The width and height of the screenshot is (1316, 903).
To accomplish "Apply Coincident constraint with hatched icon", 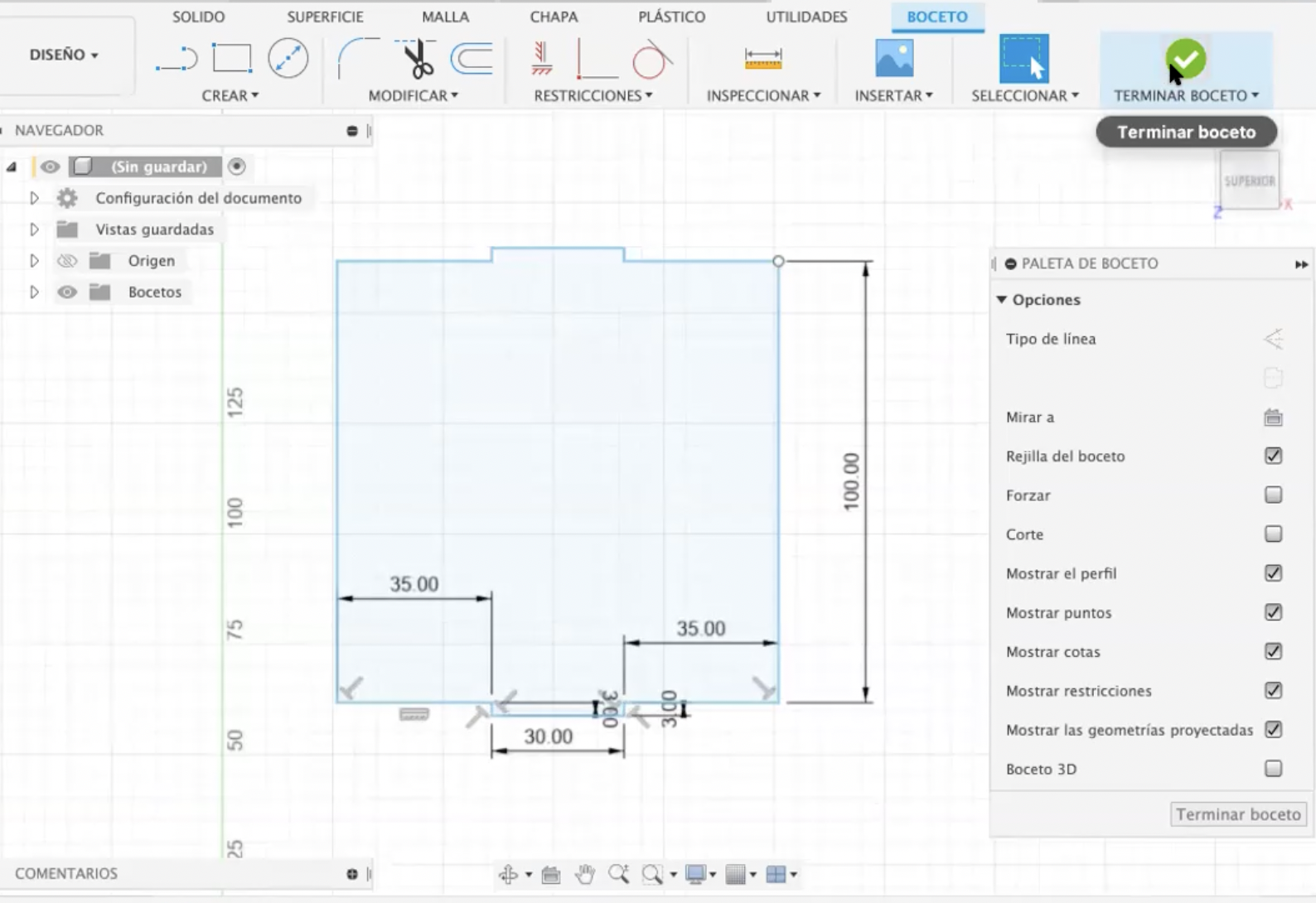I will (542, 58).
